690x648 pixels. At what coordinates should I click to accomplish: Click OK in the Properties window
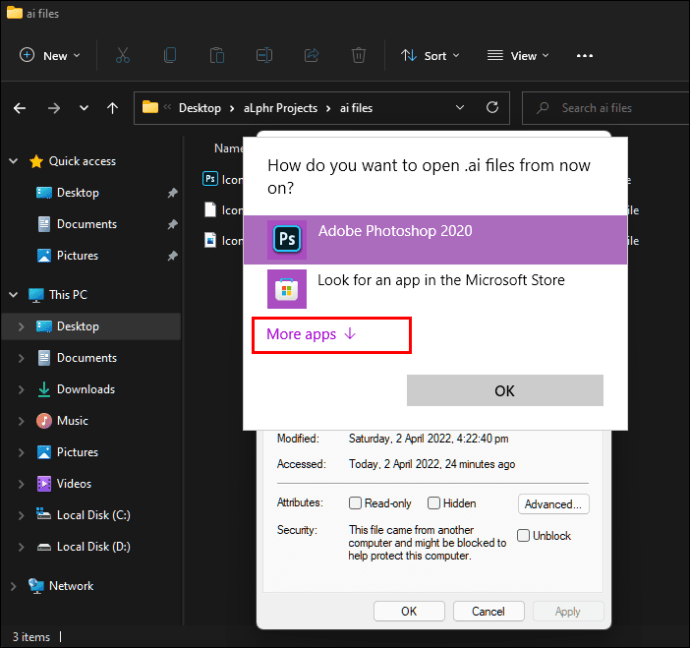409,611
